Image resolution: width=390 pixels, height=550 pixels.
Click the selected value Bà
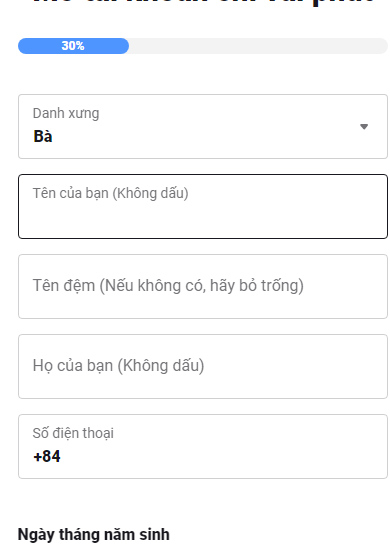tap(43, 136)
